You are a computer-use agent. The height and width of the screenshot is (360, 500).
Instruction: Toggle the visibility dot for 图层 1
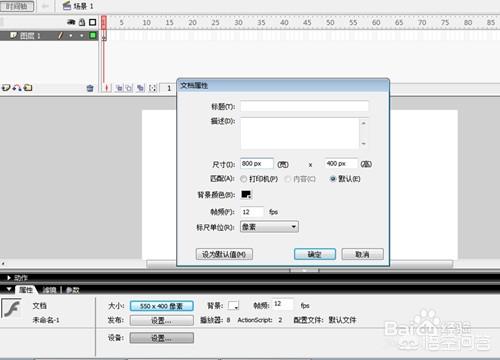point(71,36)
